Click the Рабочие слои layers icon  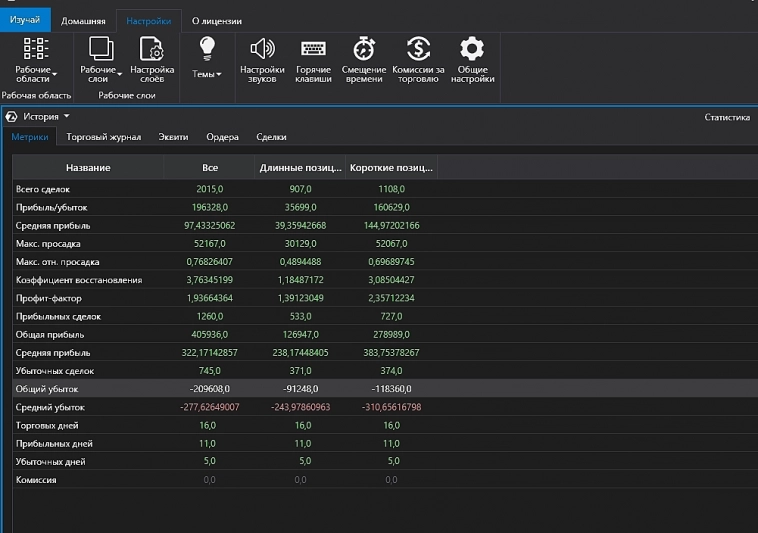pyautogui.click(x=100, y=49)
